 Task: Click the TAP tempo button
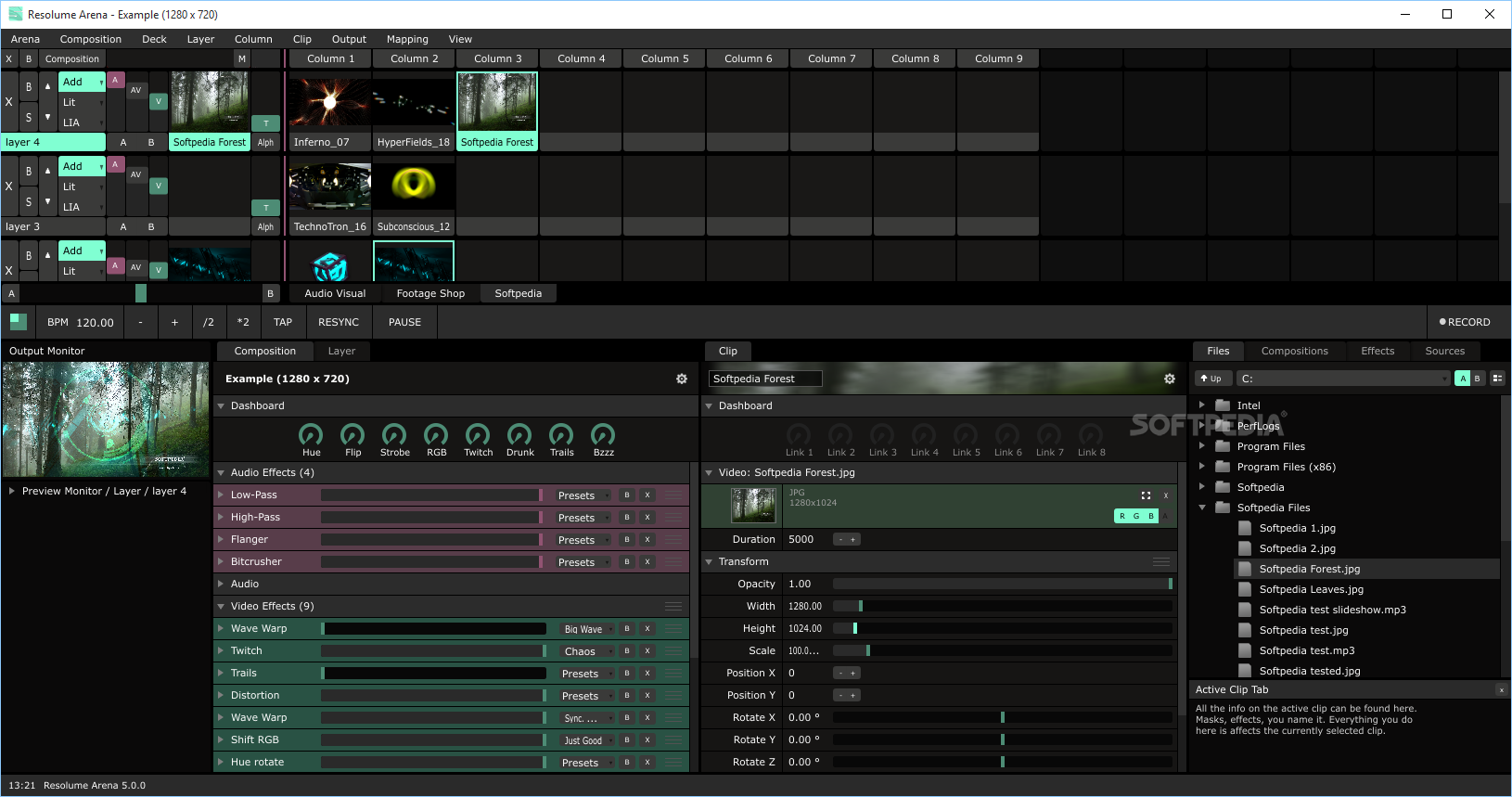tap(283, 322)
